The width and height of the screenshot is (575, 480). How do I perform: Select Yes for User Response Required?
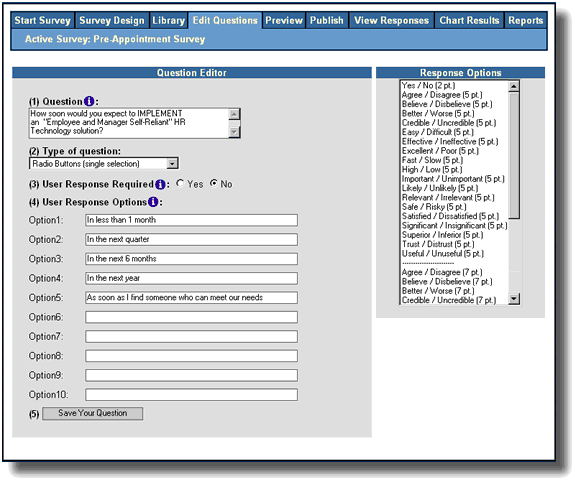click(180, 183)
